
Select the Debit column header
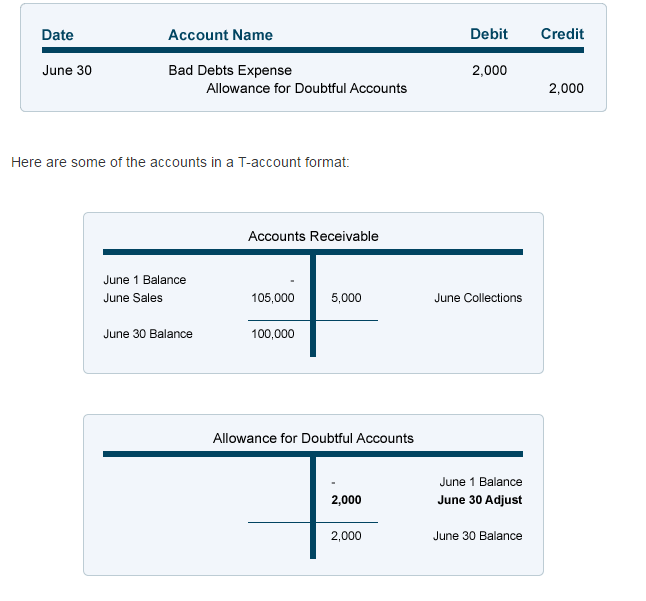tap(488, 34)
